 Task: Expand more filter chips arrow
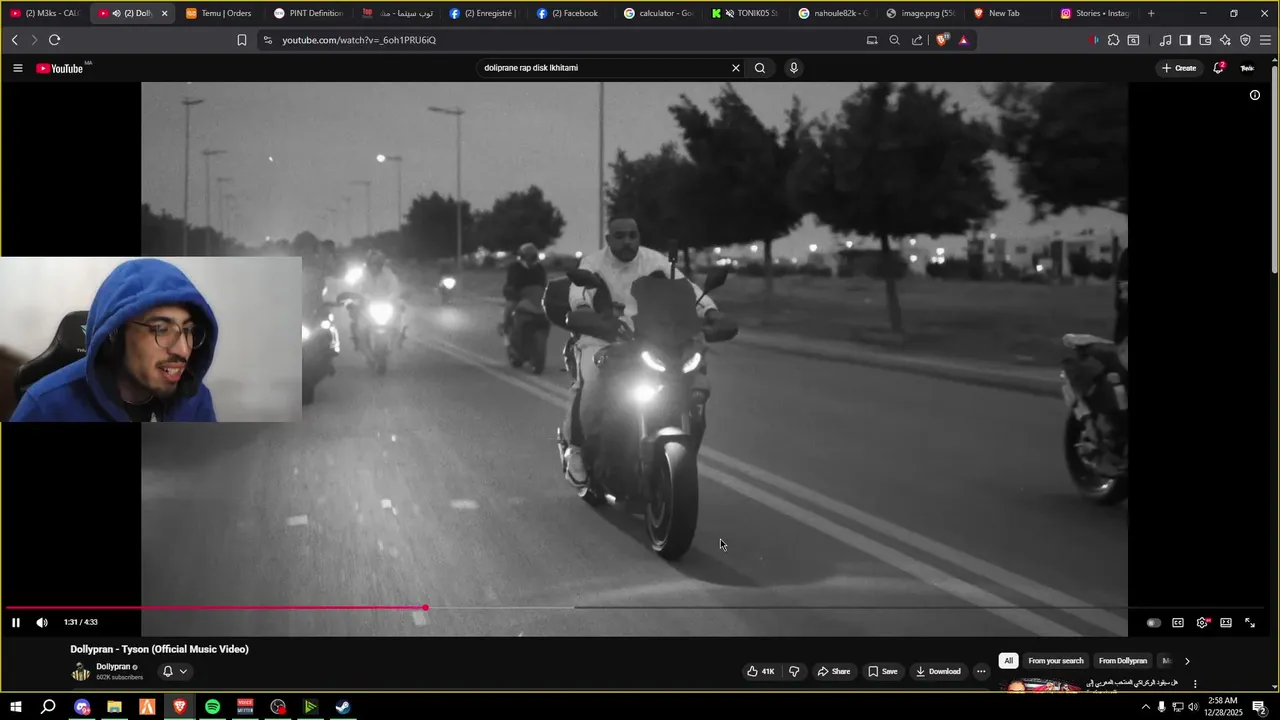pyautogui.click(x=1187, y=661)
